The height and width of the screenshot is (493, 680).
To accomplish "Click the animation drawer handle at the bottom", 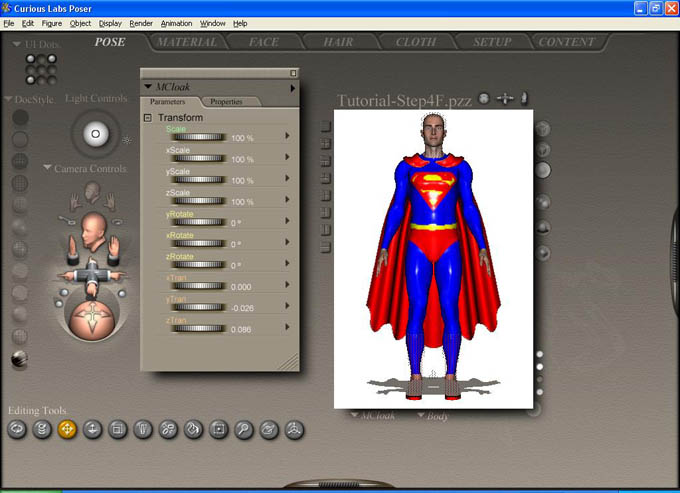I will click(x=339, y=484).
